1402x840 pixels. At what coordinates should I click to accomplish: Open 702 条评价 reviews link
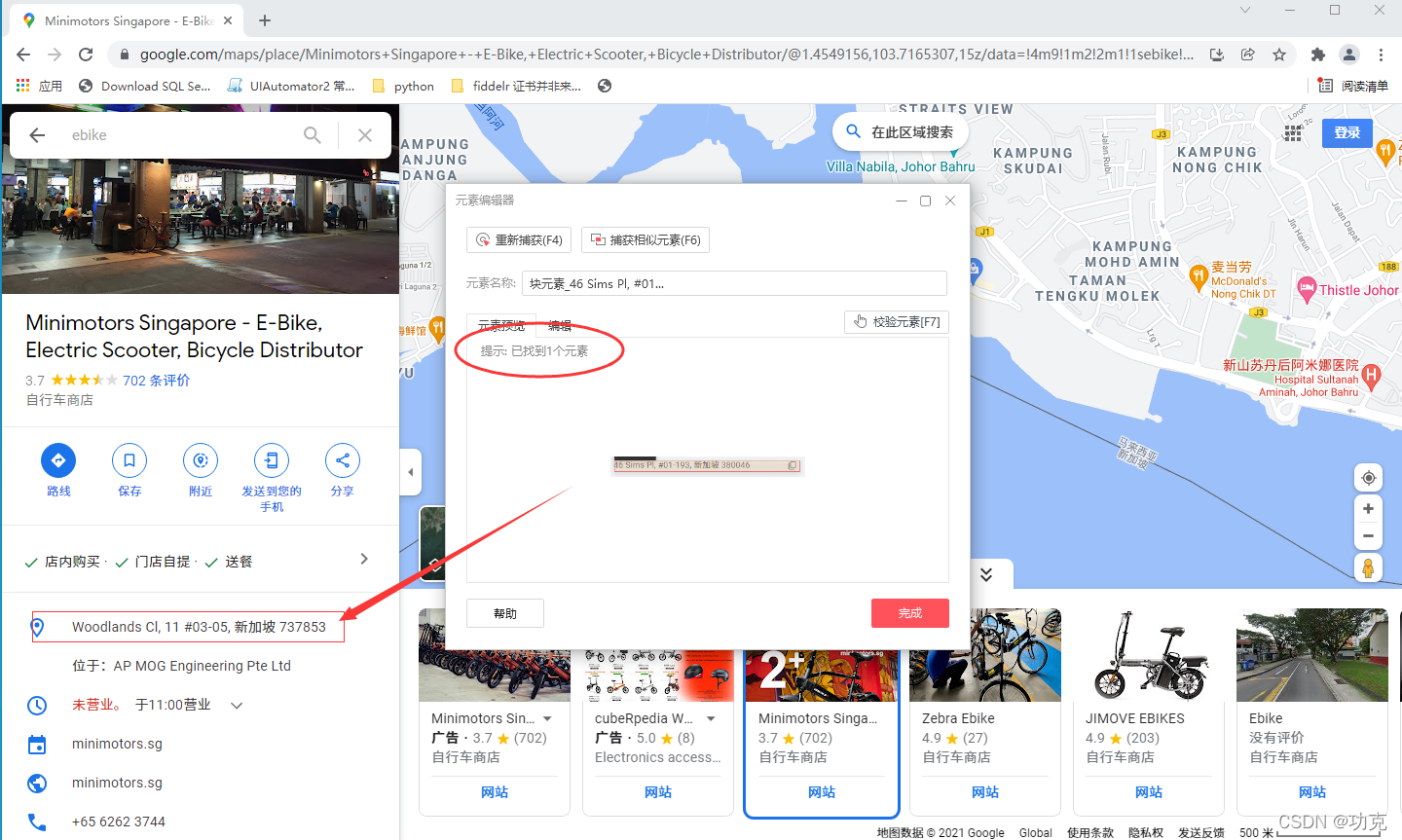pyautogui.click(x=156, y=381)
